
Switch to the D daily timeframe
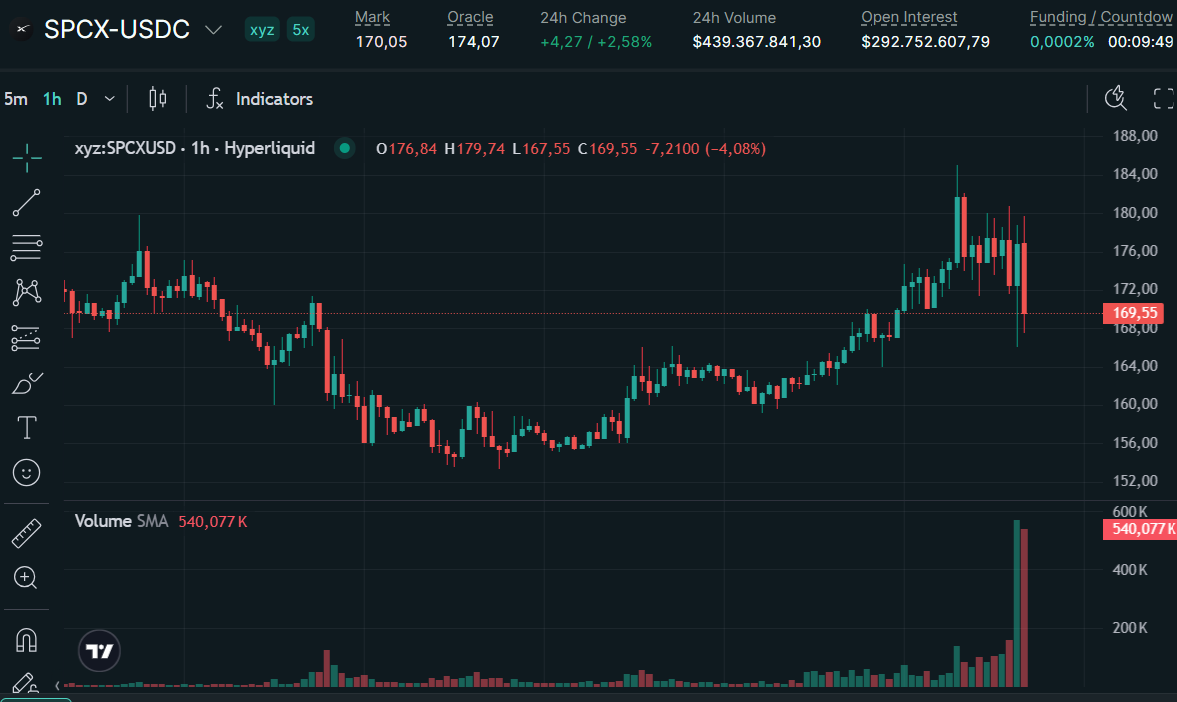tap(82, 99)
